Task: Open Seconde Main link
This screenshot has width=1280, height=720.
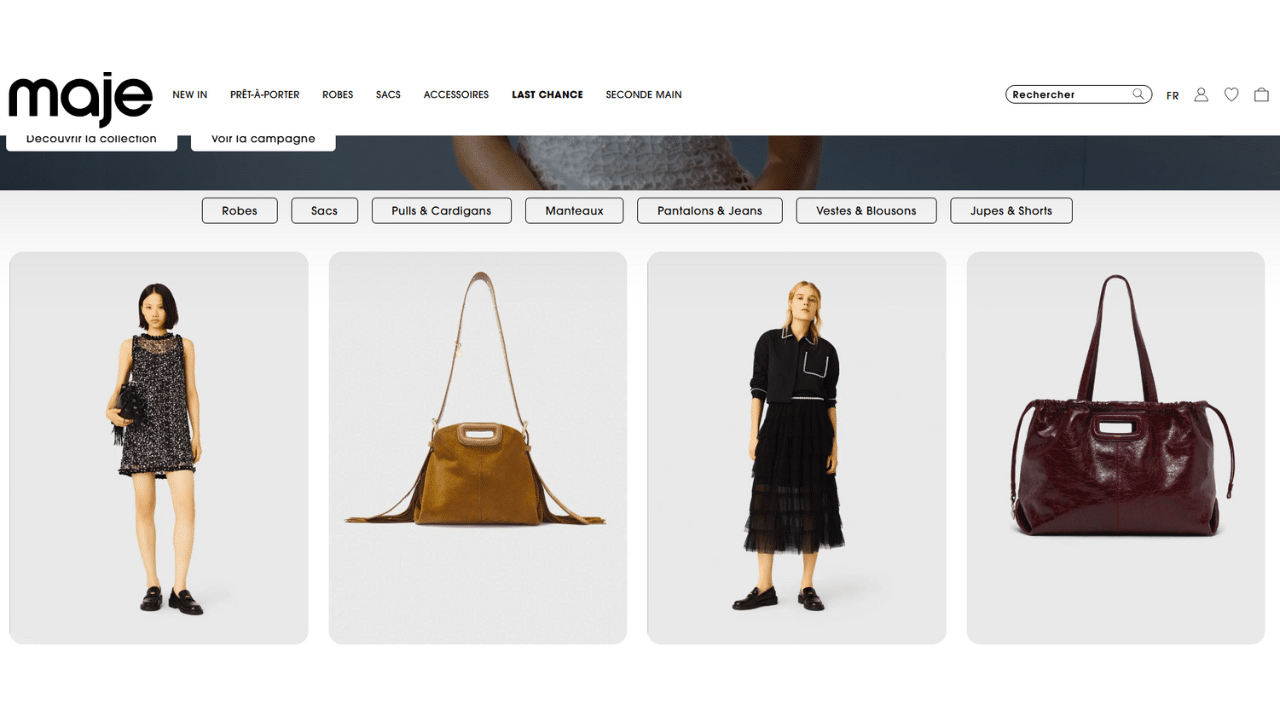Action: tap(643, 95)
